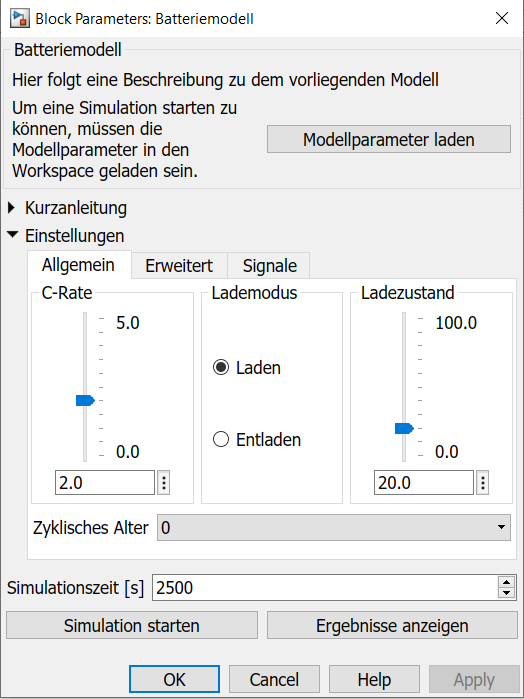Click the greyed-out Apply button
Screen dimensions: 524x699
point(474,679)
